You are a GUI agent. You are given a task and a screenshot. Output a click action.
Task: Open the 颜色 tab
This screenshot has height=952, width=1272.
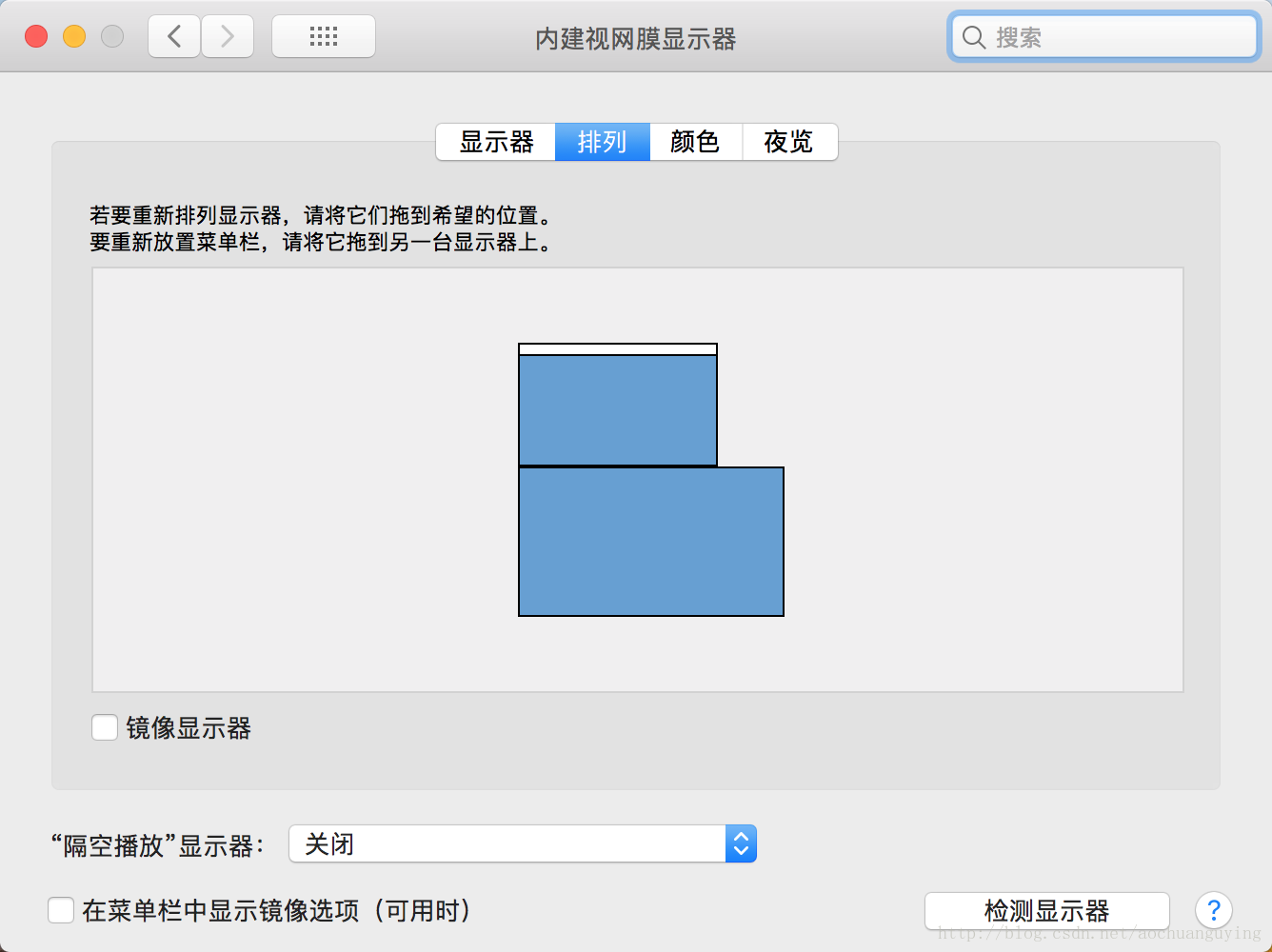pyautogui.click(x=695, y=142)
